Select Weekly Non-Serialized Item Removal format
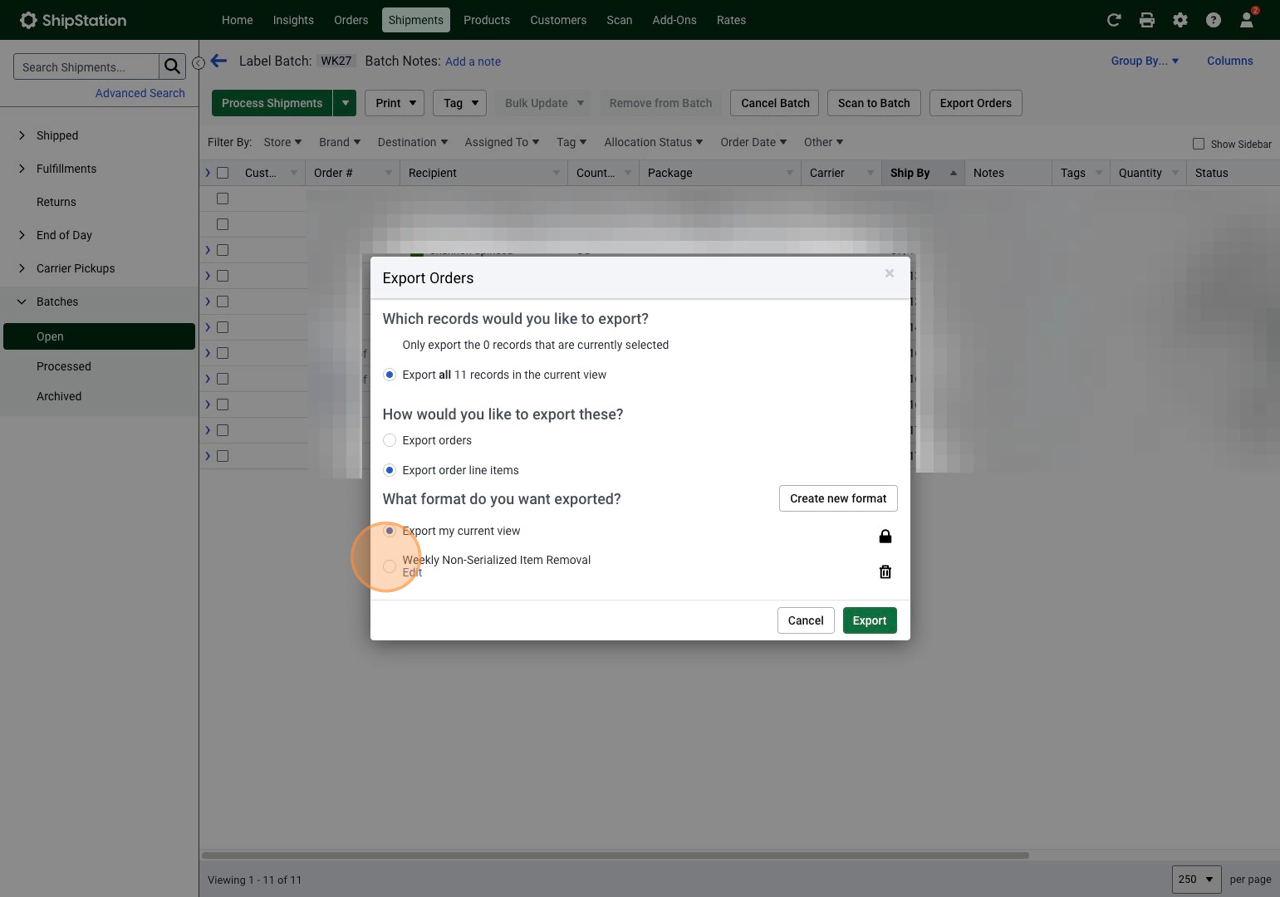Screen dimensions: 1280x897 coord(390,566)
